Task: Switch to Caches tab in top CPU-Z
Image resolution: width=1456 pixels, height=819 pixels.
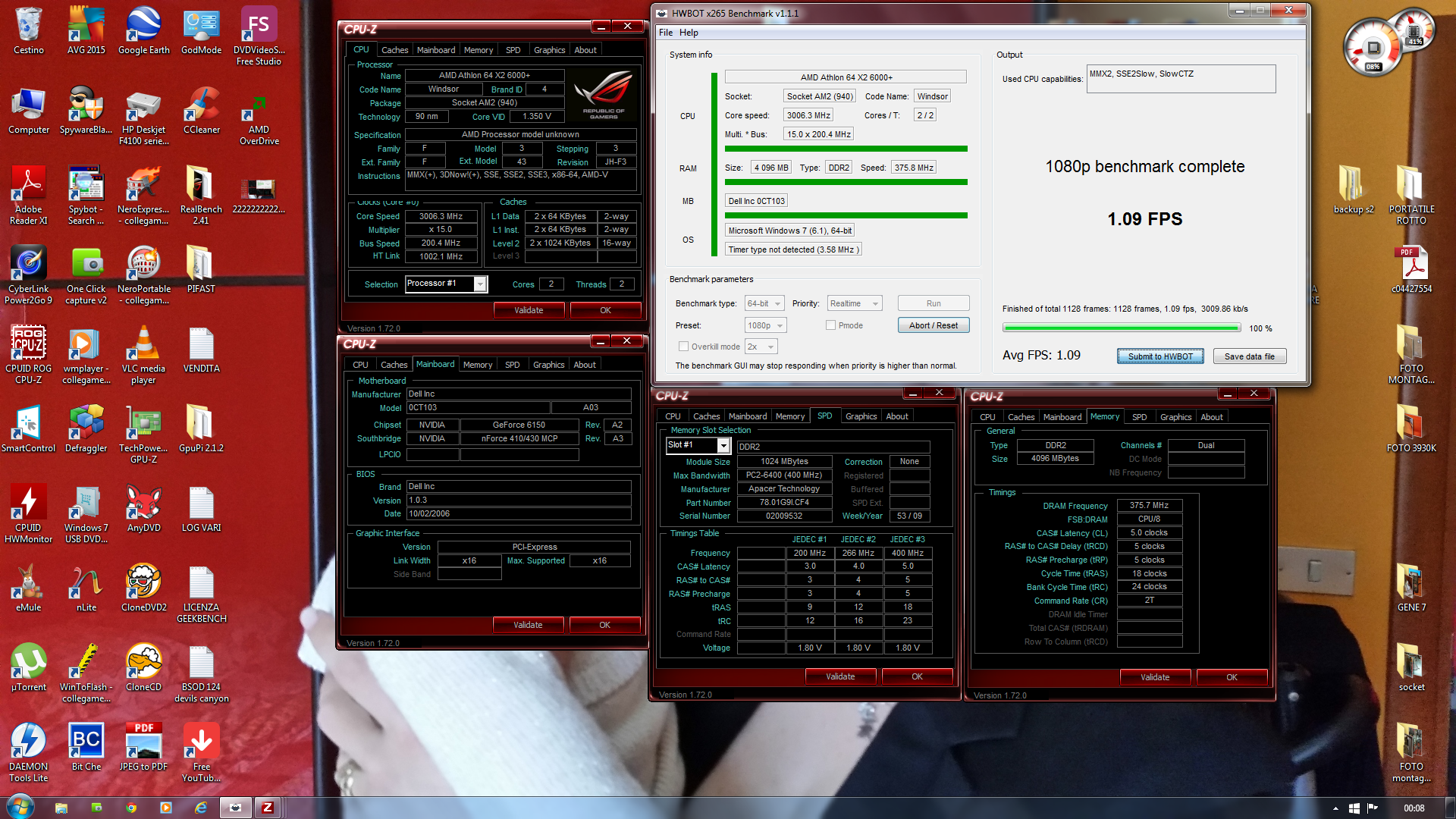Action: [394, 50]
